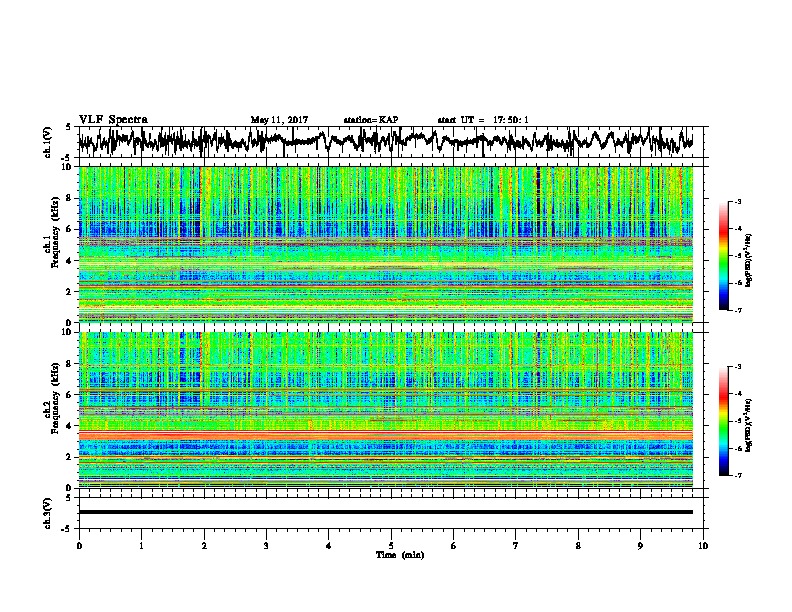This screenshot has width=792, height=612.
Task: Click the red 3.5 kHz band in ch.2 spectrogram
Action: pyautogui.click(x=386, y=435)
